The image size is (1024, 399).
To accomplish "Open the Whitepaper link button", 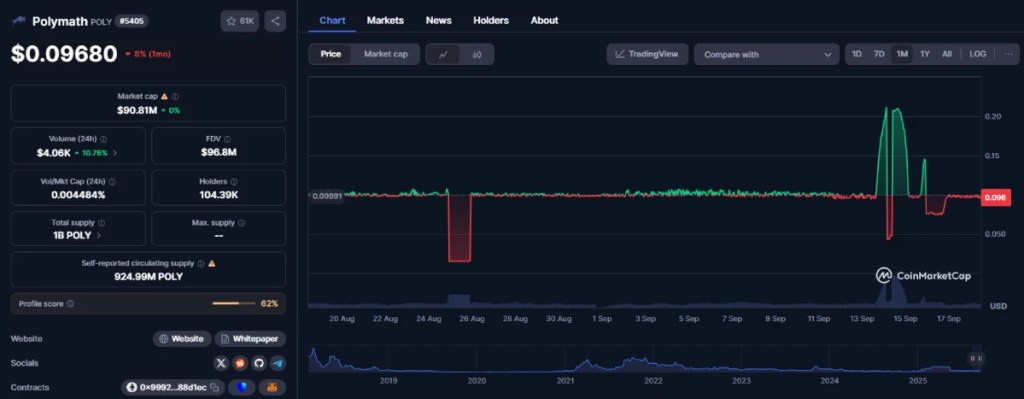I will (250, 339).
